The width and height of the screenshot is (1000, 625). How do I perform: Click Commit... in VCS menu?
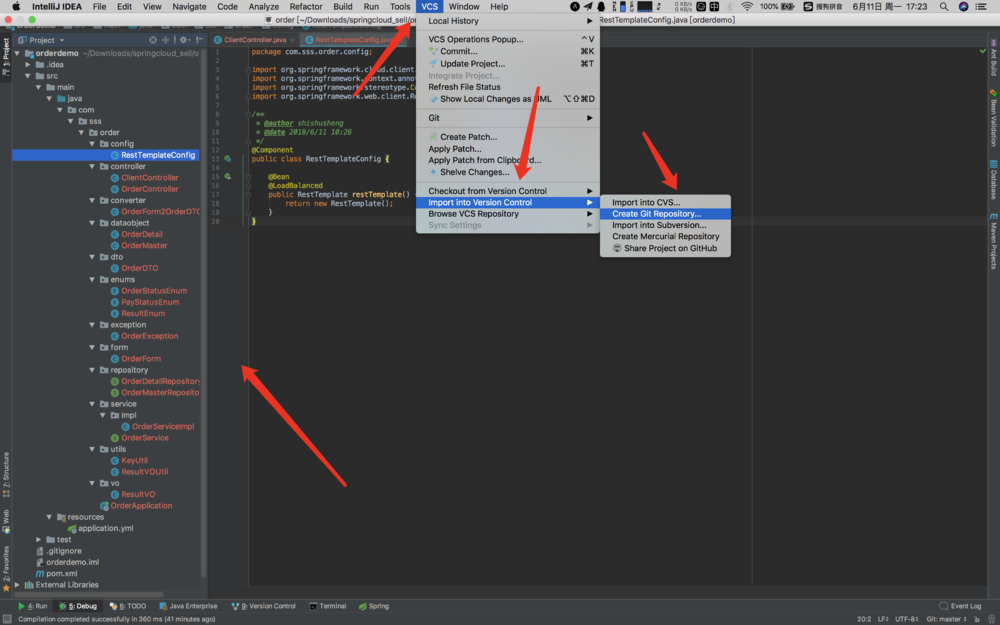point(508,51)
